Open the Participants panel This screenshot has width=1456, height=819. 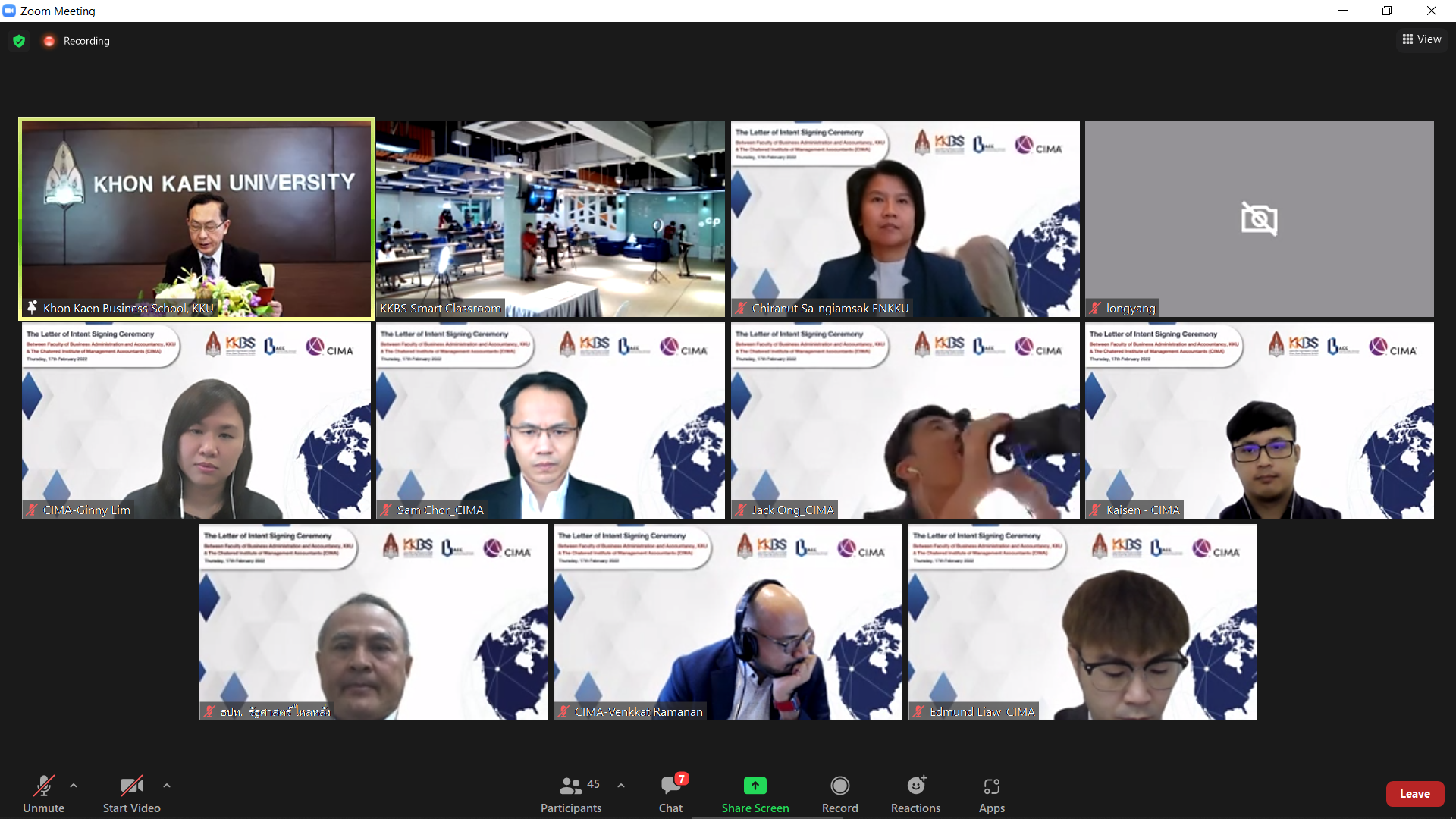[571, 793]
